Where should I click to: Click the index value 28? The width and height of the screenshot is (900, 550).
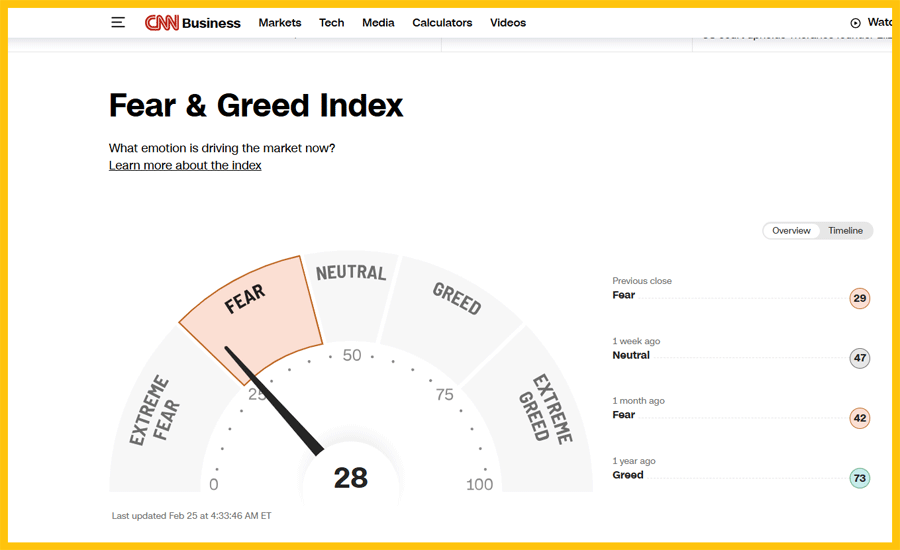click(351, 478)
